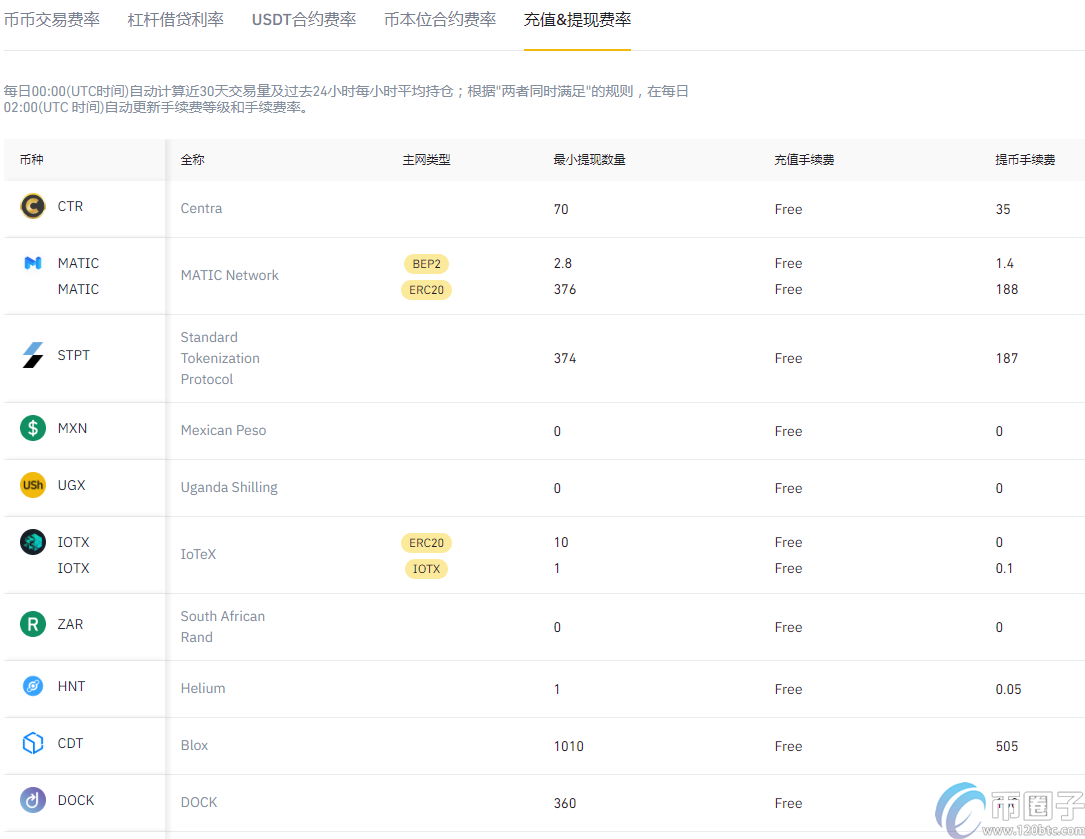Click the UGX ticker text
This screenshot has width=1085, height=839.
[71, 485]
